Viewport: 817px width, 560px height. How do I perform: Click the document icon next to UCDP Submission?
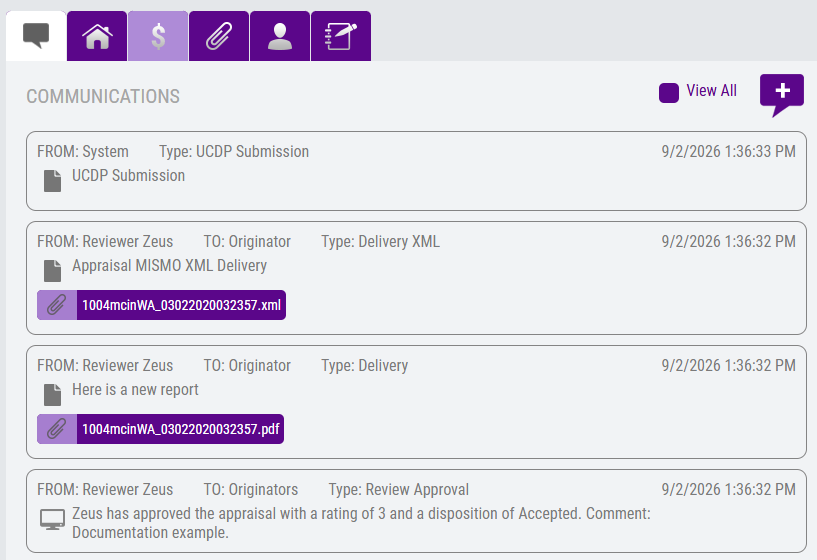click(52, 181)
